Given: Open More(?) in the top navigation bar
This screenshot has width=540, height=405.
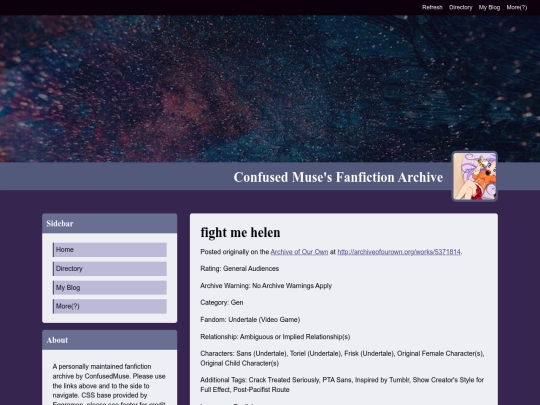Looking at the screenshot, I should [517, 7].
